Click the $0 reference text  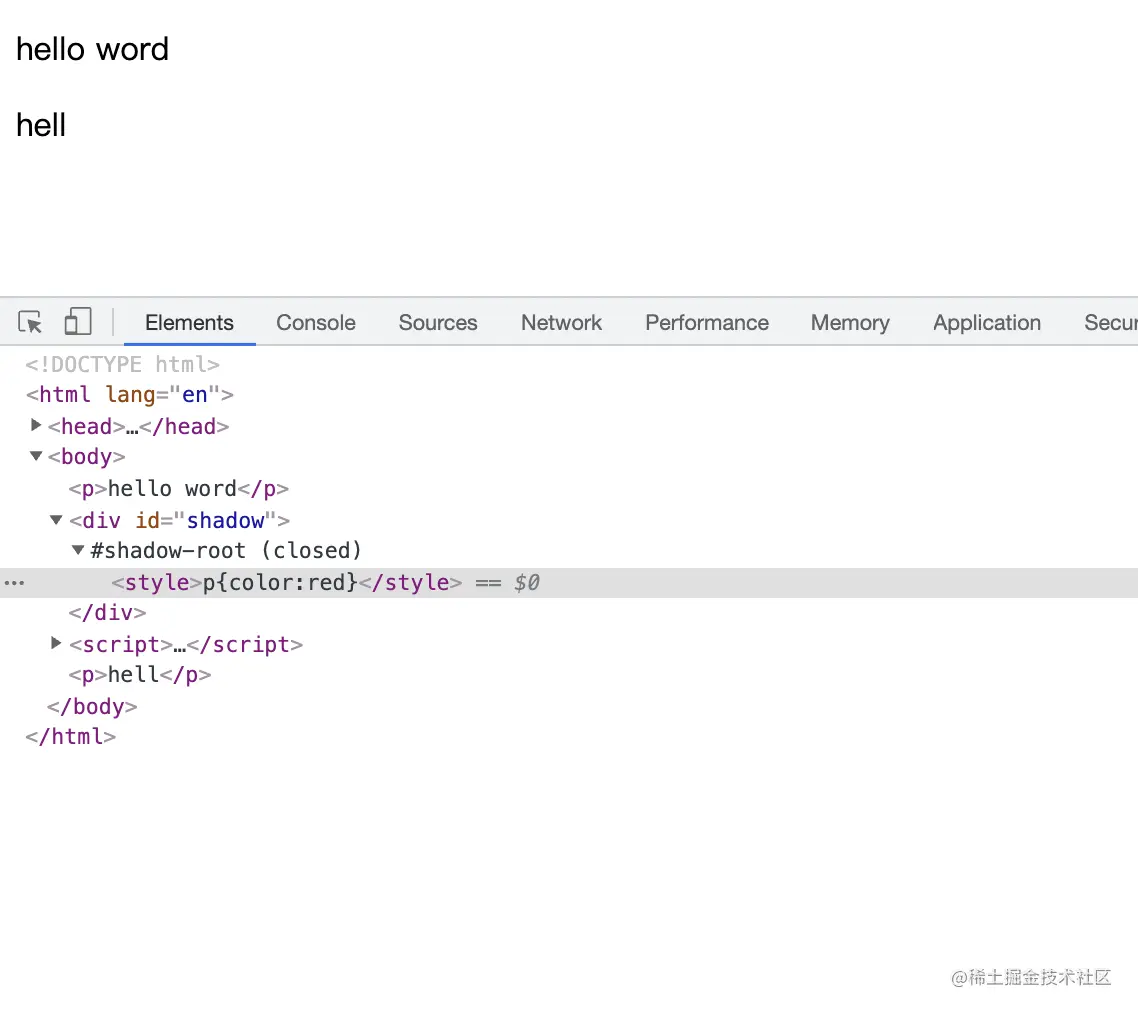(526, 583)
